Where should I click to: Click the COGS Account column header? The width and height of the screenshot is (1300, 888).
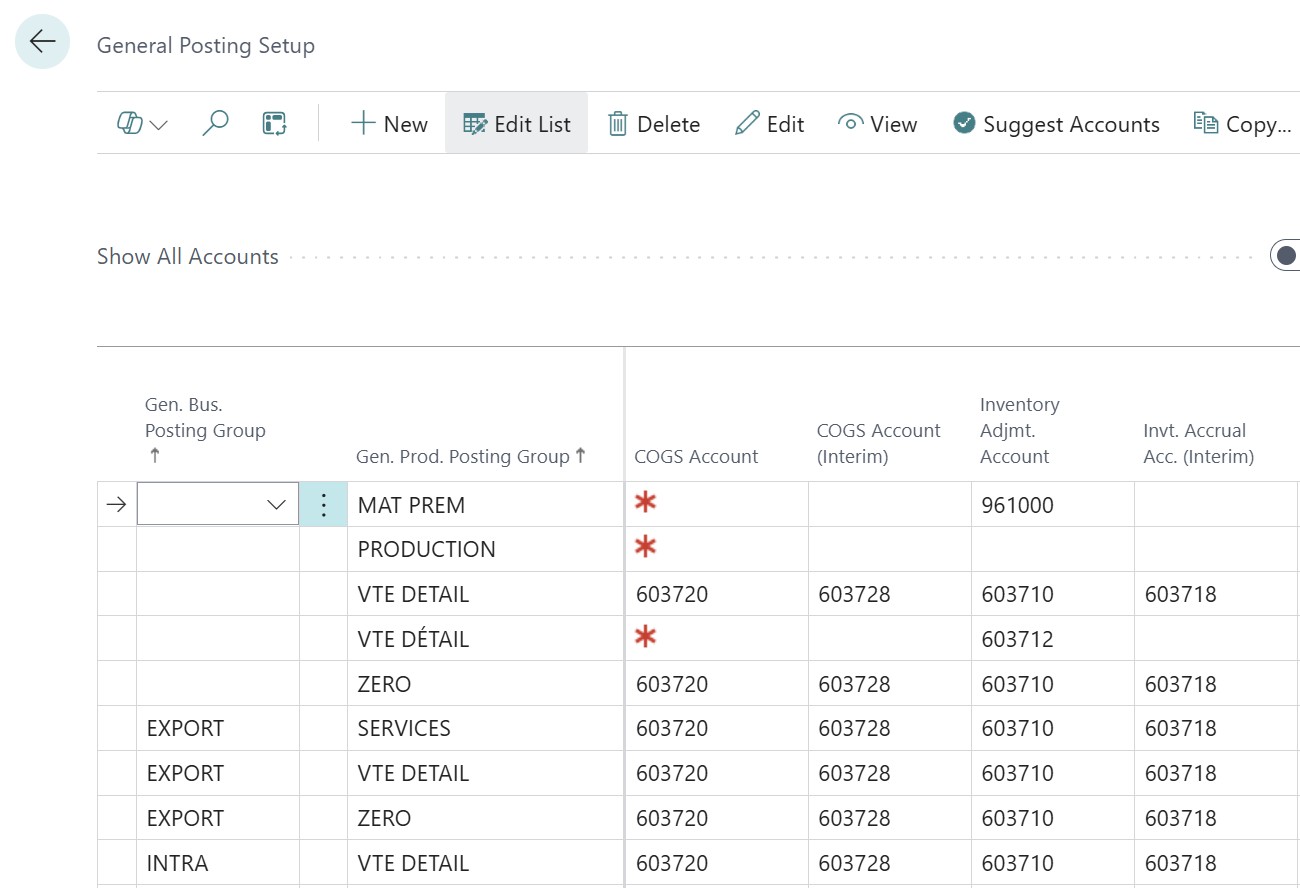point(696,457)
